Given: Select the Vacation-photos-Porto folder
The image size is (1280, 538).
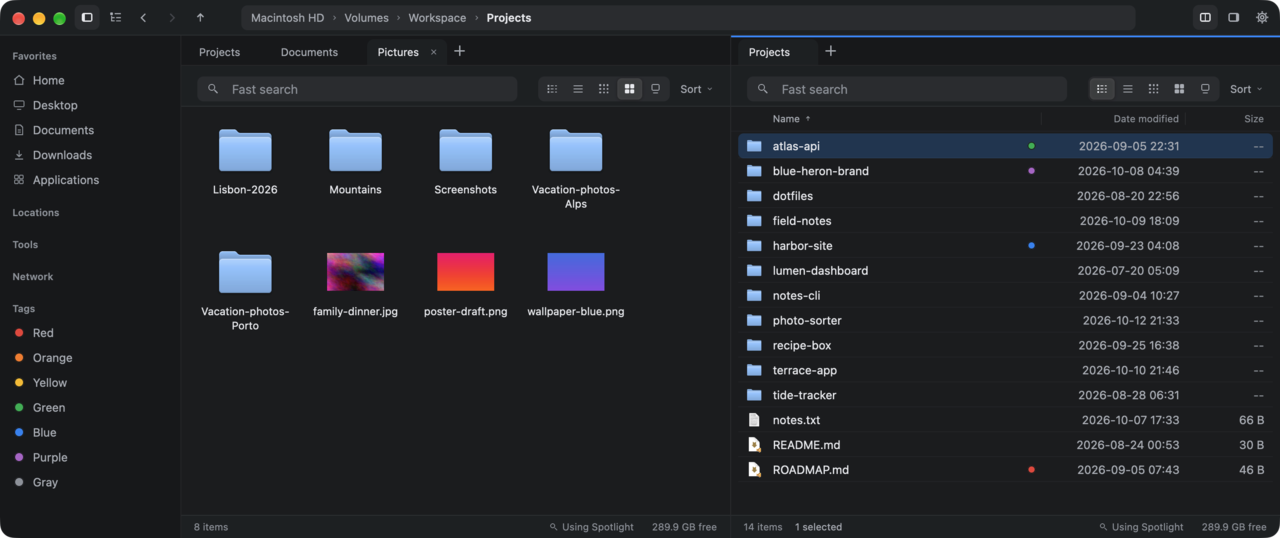Looking at the screenshot, I should [x=245, y=289].
